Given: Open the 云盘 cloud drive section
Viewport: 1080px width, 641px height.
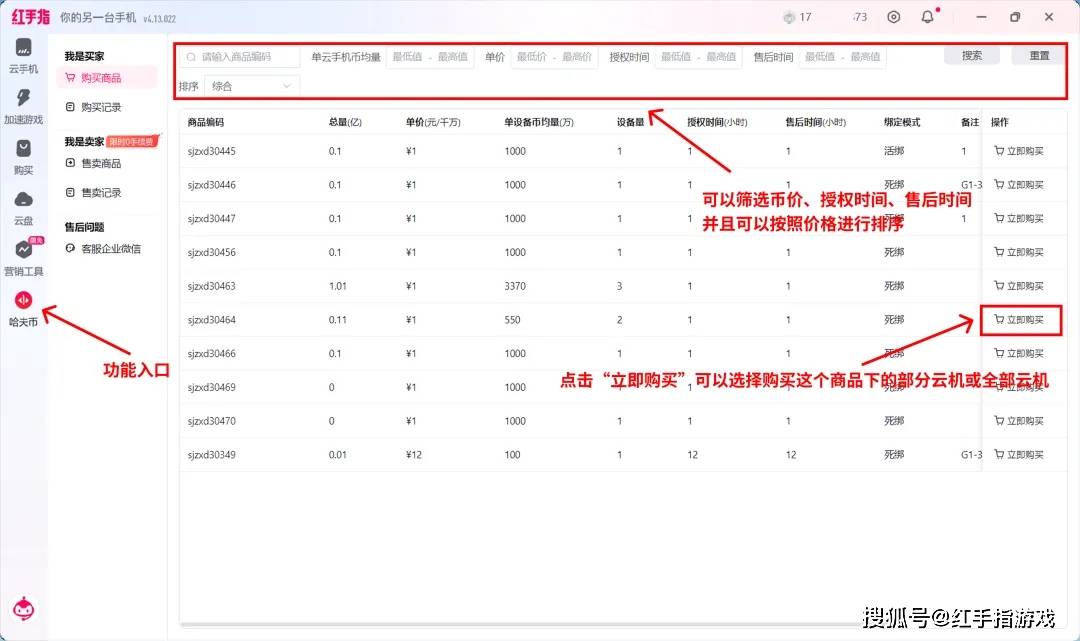Looking at the screenshot, I should click(x=23, y=208).
